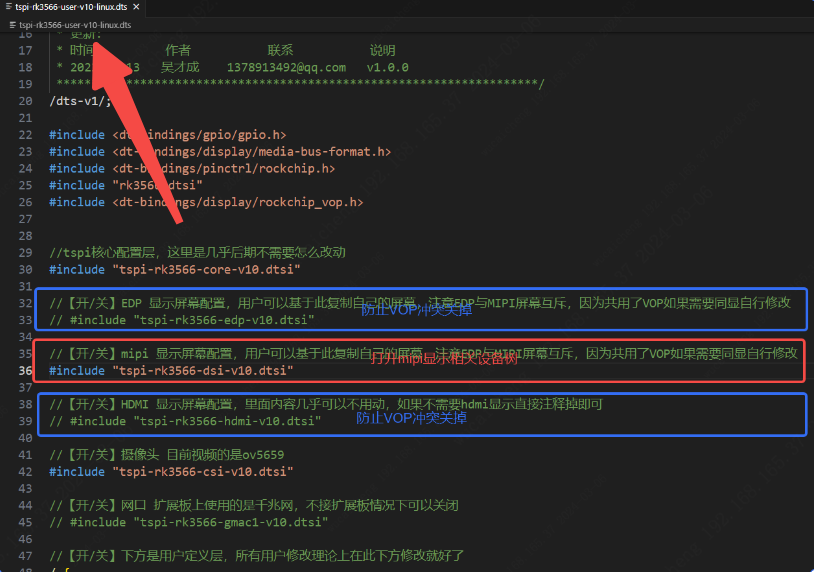Click the commented tspi-rk3566-edp-v10.dtsi include
814x572 pixels.
[x=182, y=320]
